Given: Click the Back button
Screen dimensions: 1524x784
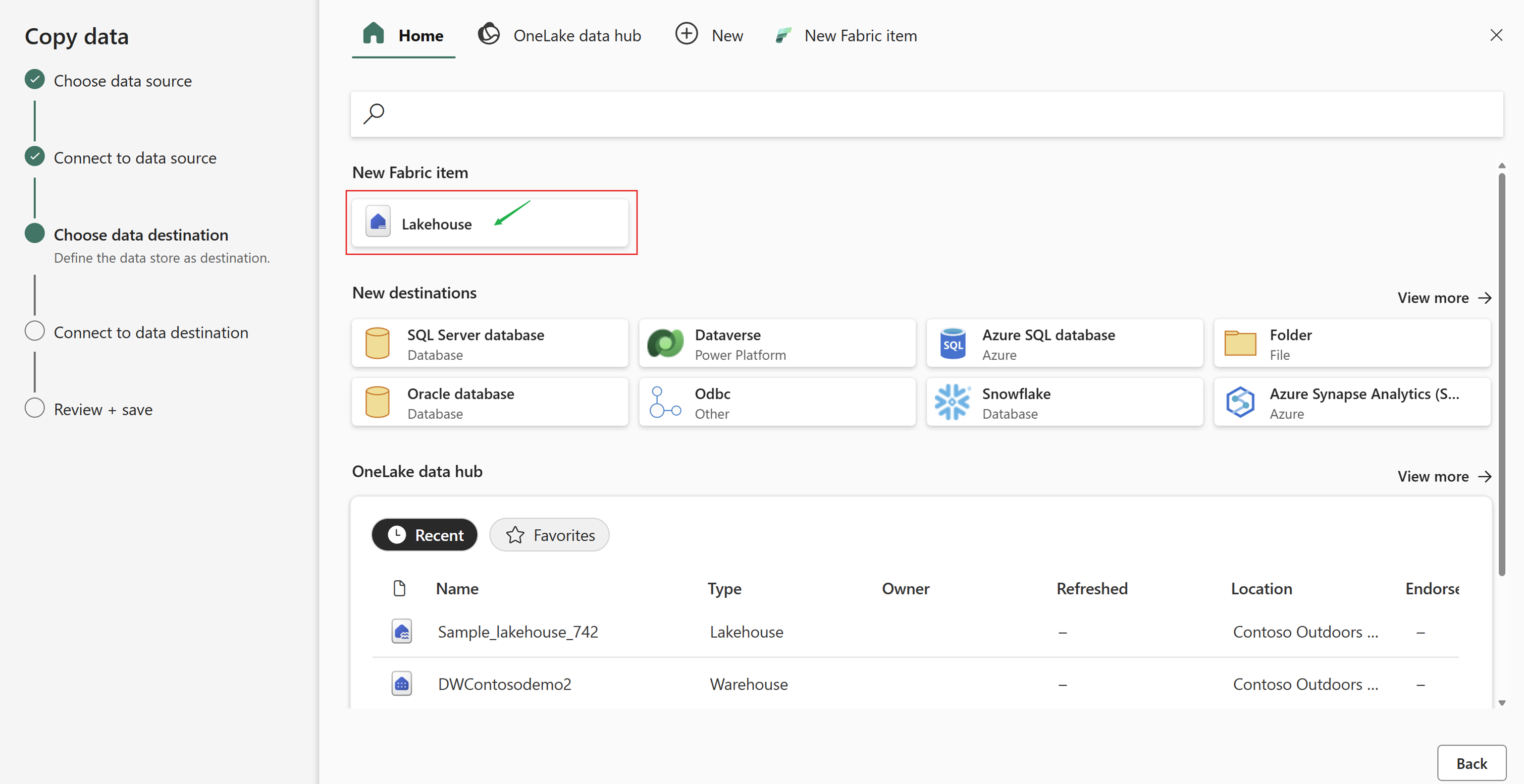Looking at the screenshot, I should click(x=1472, y=763).
